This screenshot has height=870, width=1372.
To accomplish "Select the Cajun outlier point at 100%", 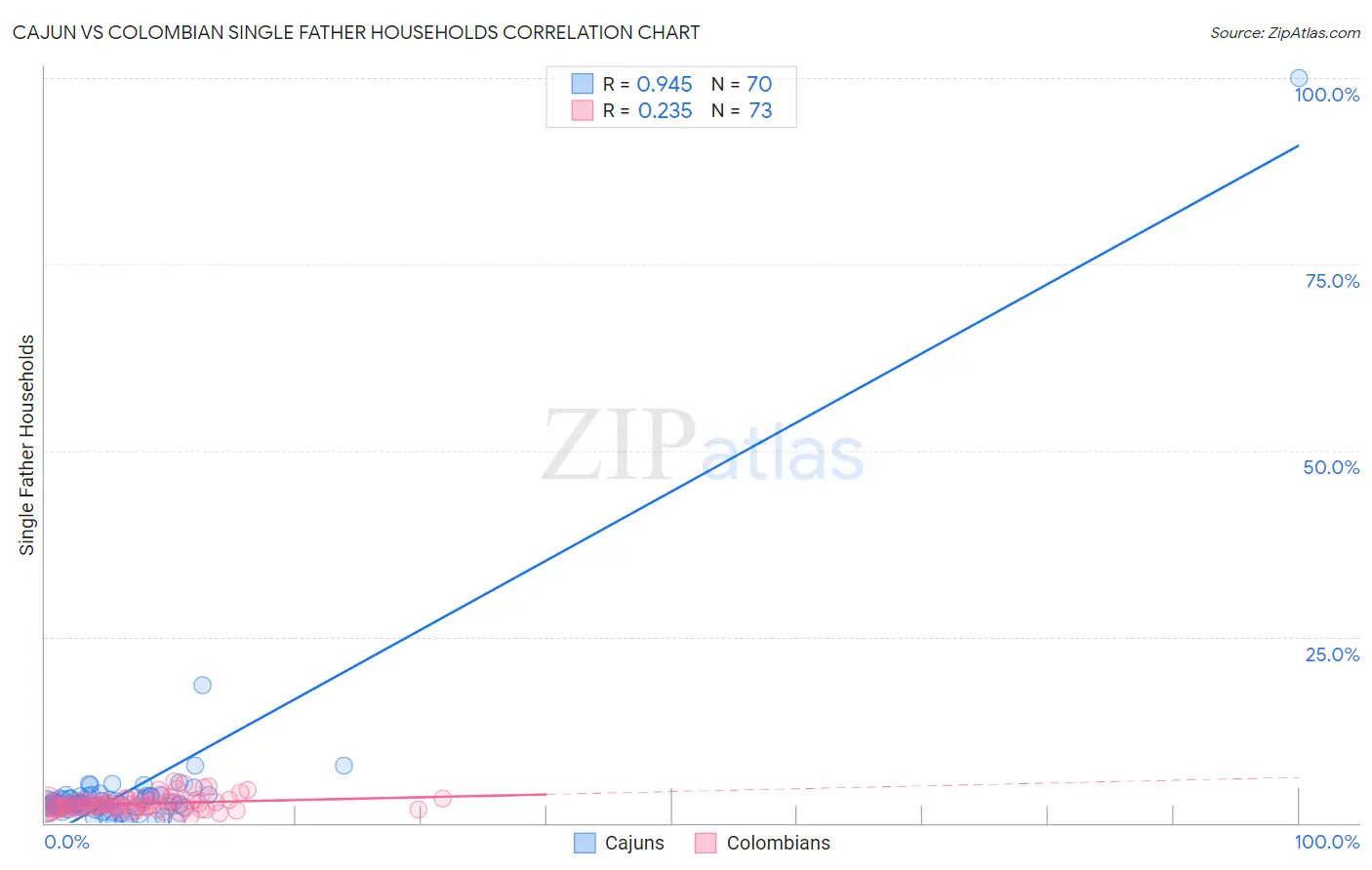I will 1299,78.
